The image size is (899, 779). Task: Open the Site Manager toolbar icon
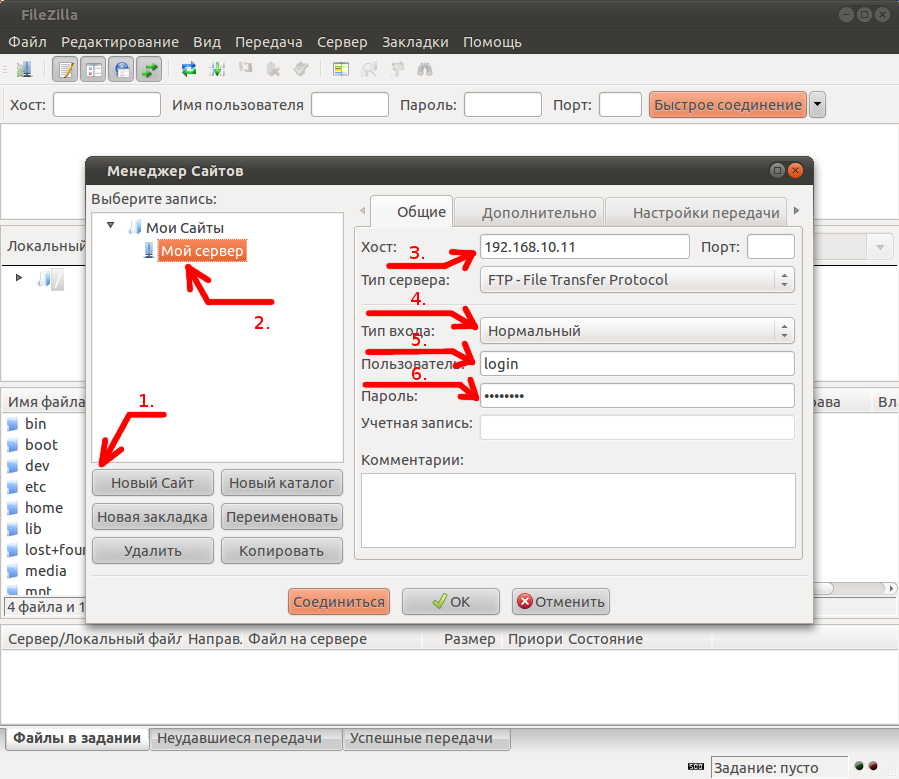coord(24,70)
